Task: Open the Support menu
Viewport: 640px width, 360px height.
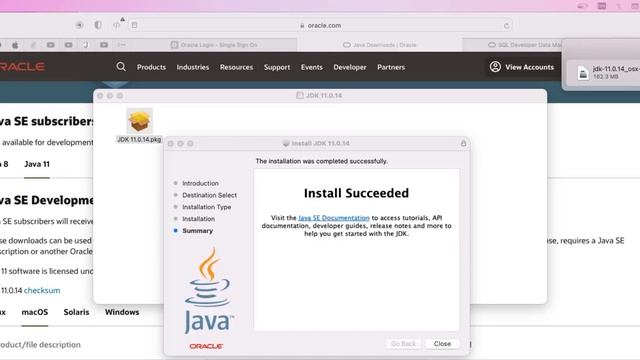Action: pos(277,67)
